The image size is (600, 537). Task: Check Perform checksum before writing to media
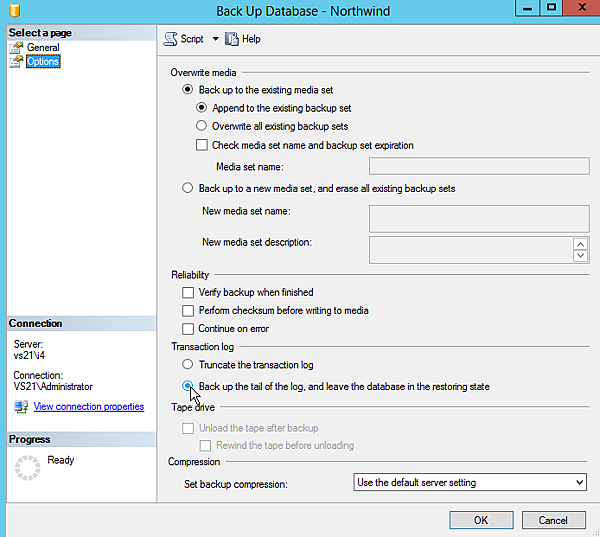(x=187, y=311)
